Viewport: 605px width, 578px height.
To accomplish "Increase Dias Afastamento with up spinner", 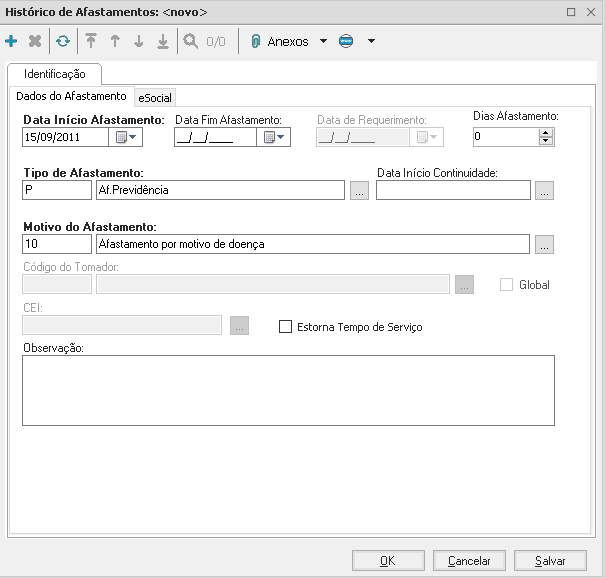I will pyautogui.click(x=546, y=133).
